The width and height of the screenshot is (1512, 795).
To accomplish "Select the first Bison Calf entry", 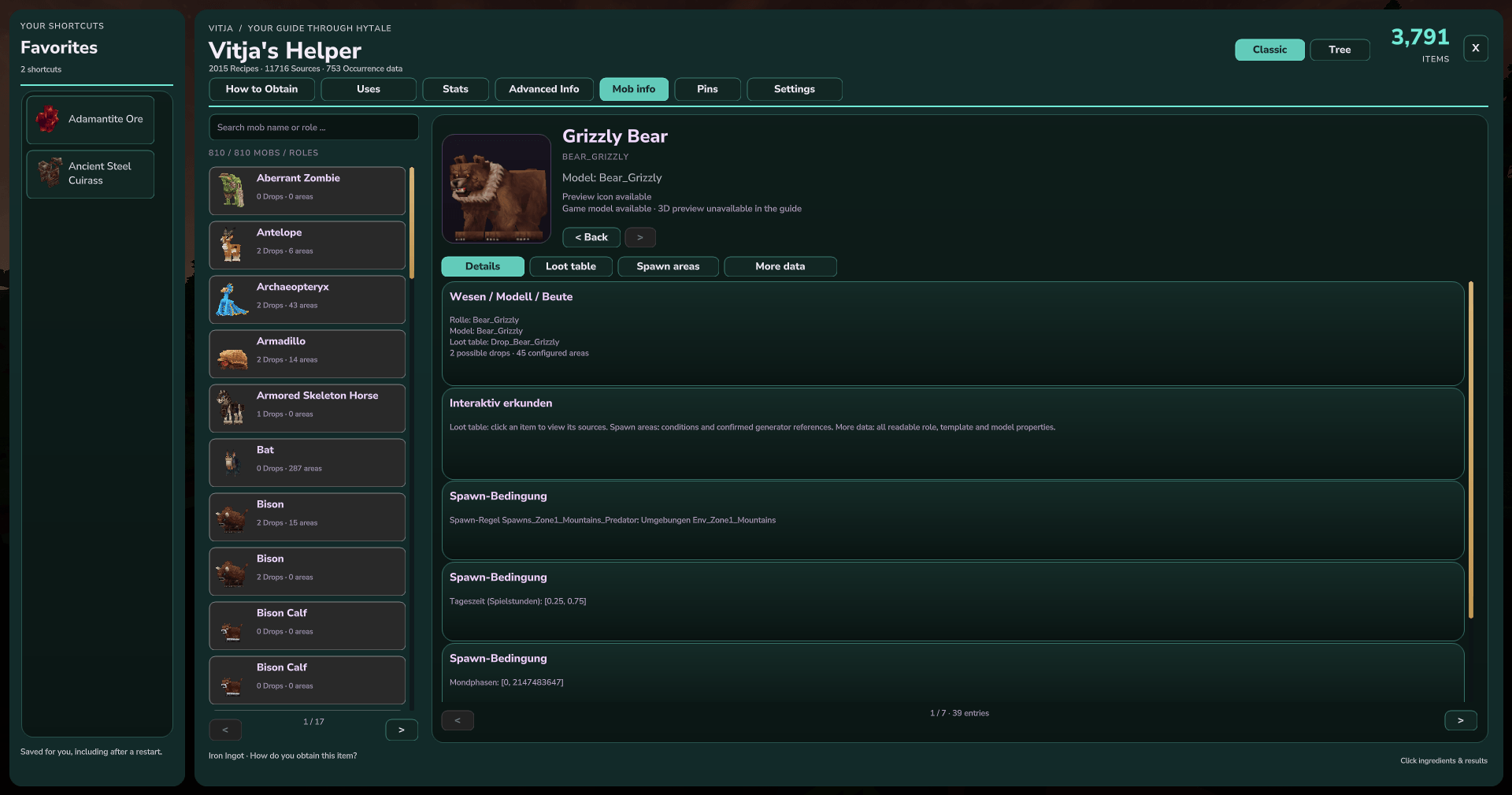I will (x=307, y=626).
